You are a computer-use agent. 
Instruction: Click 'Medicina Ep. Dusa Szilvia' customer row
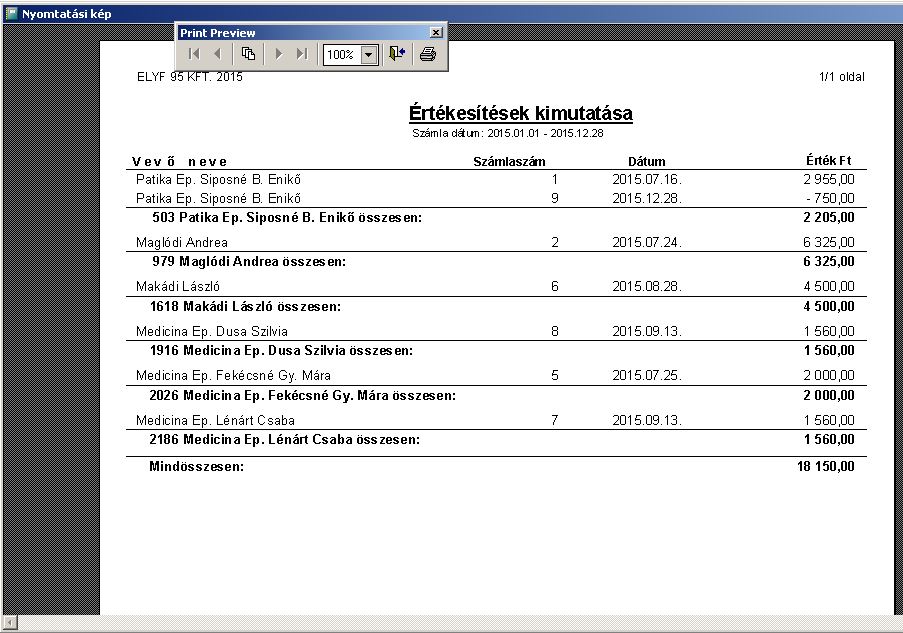[496, 331]
